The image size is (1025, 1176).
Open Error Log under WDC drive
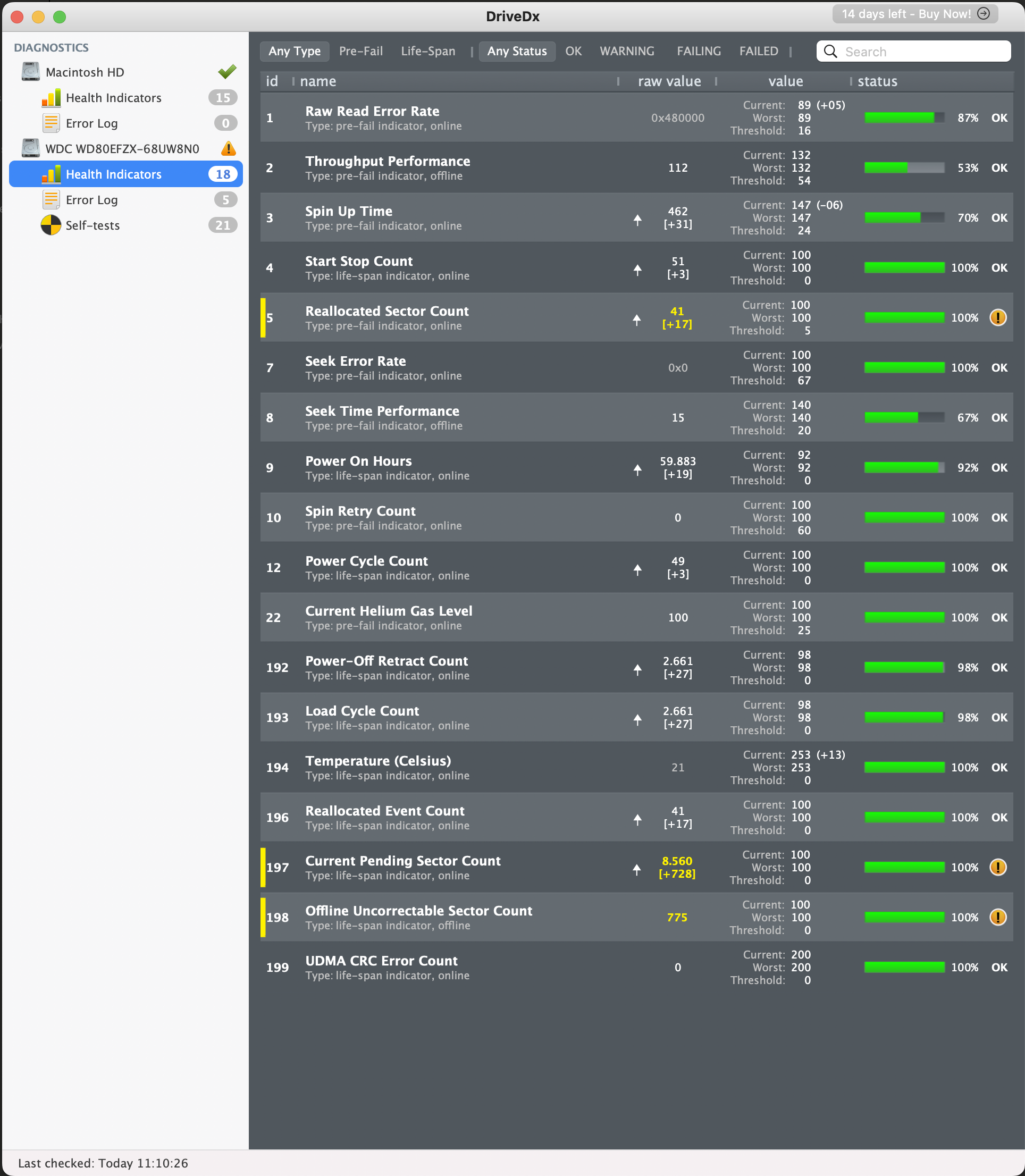pos(91,199)
